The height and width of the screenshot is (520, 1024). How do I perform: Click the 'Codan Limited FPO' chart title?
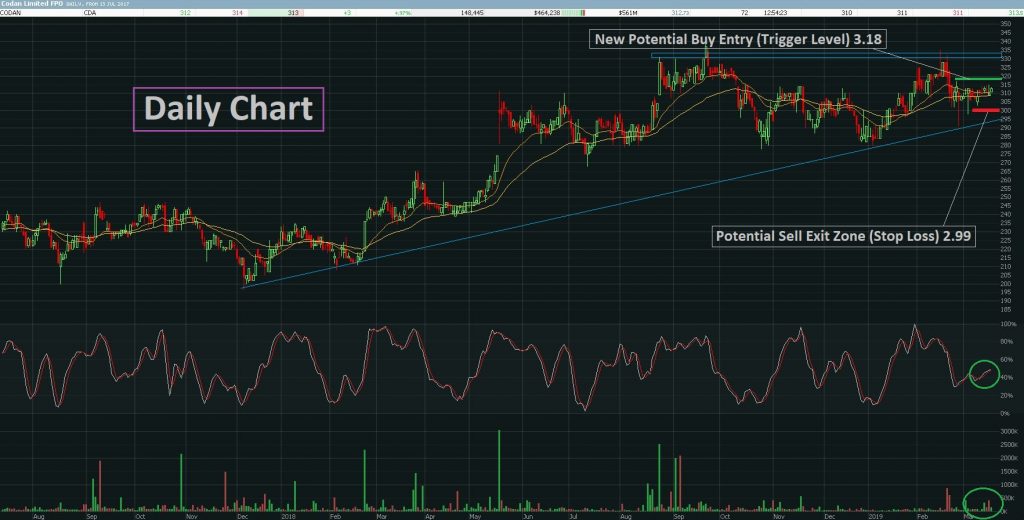[x=32, y=4]
